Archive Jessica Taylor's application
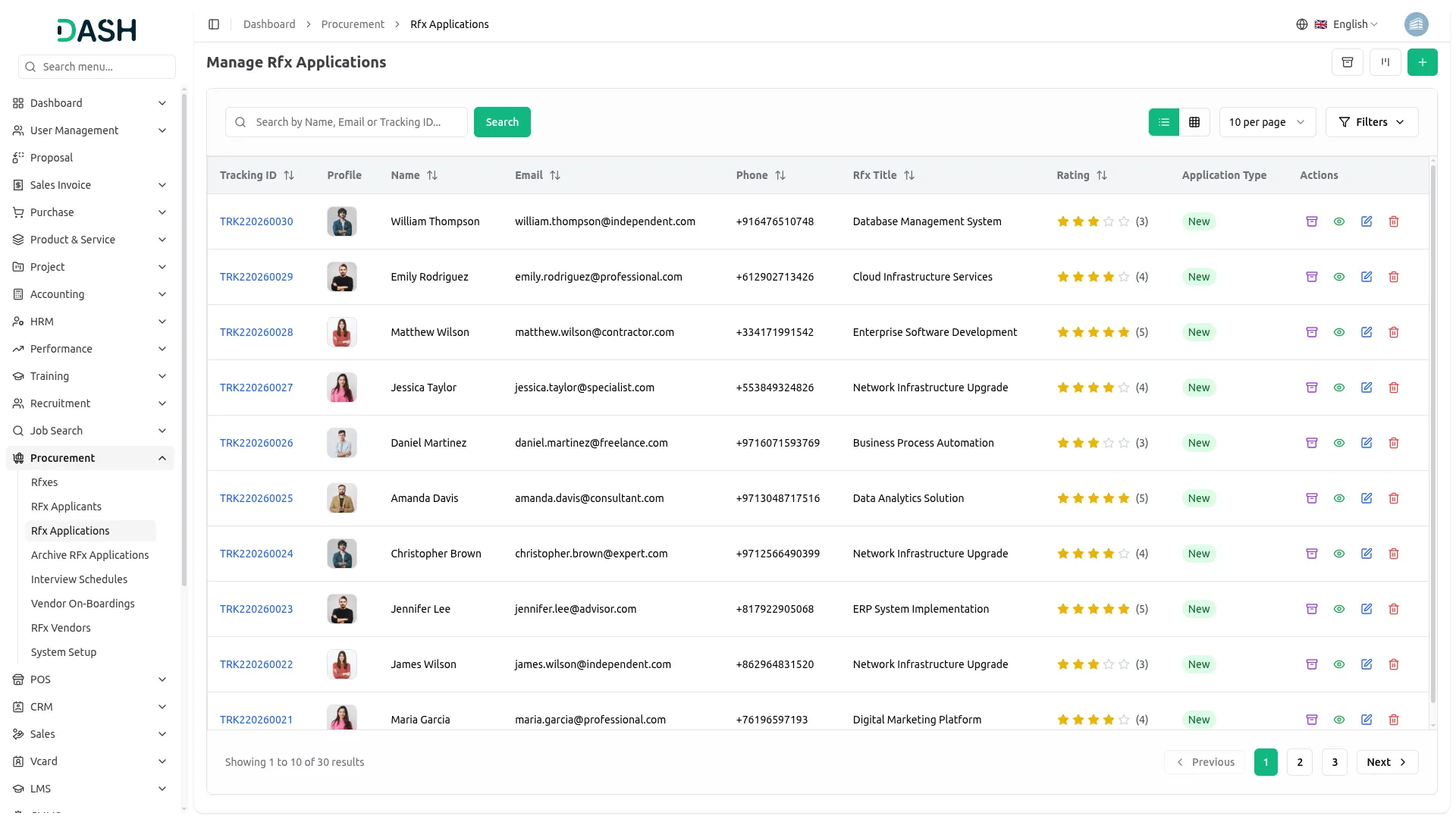The image size is (1456, 819). [x=1312, y=388]
